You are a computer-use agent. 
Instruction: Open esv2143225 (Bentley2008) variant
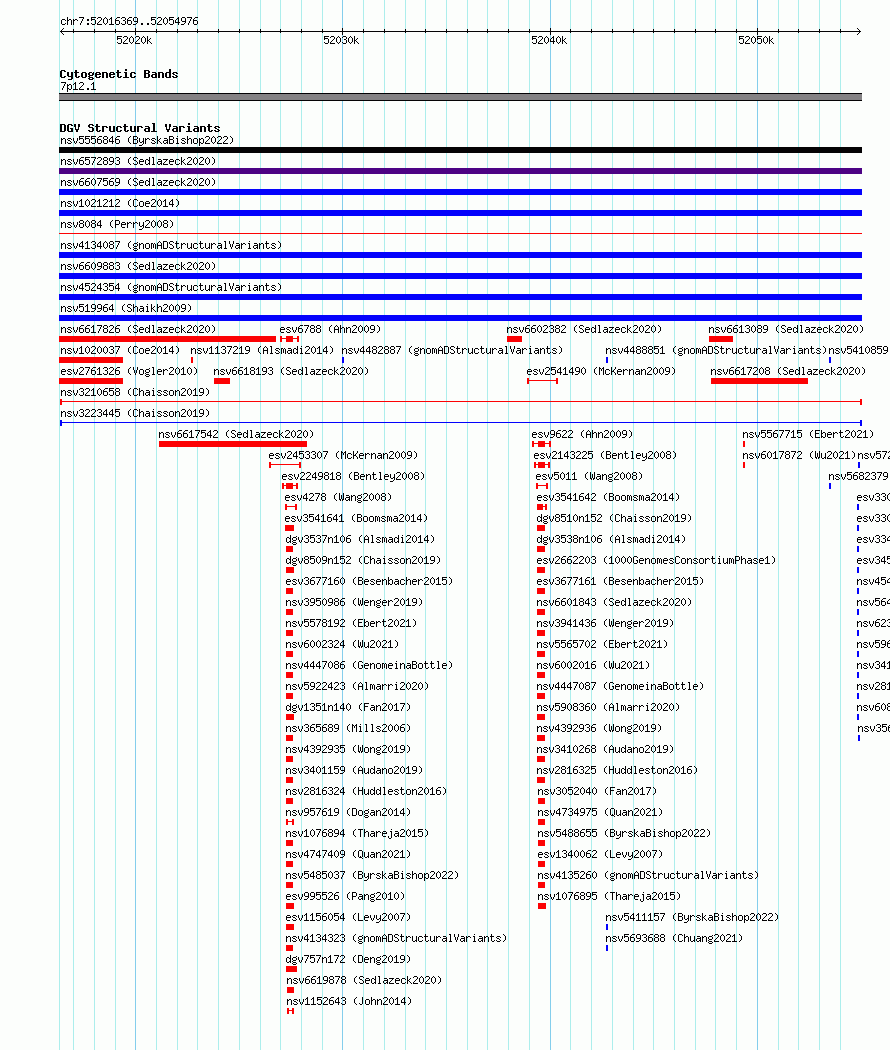coord(605,455)
